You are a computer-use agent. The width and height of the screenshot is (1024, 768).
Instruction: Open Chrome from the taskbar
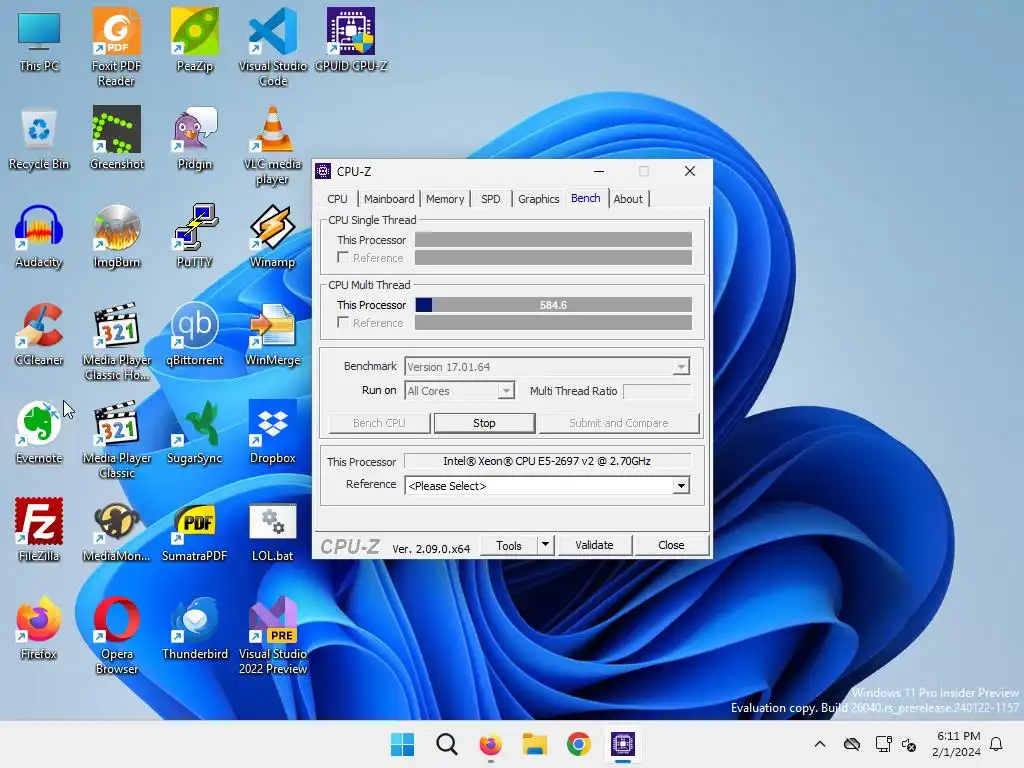[579, 744]
